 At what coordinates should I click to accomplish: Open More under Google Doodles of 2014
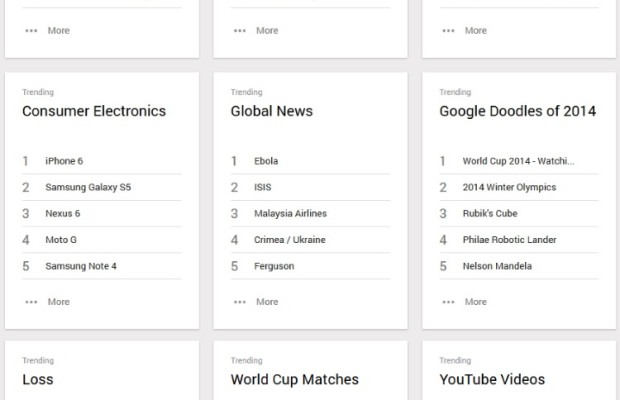pos(465,302)
